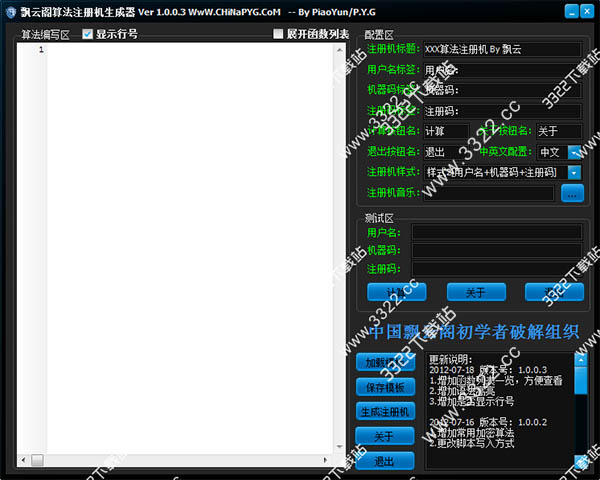Click the bottom-left 退出 button
The width and height of the screenshot is (600, 480).
(385, 461)
